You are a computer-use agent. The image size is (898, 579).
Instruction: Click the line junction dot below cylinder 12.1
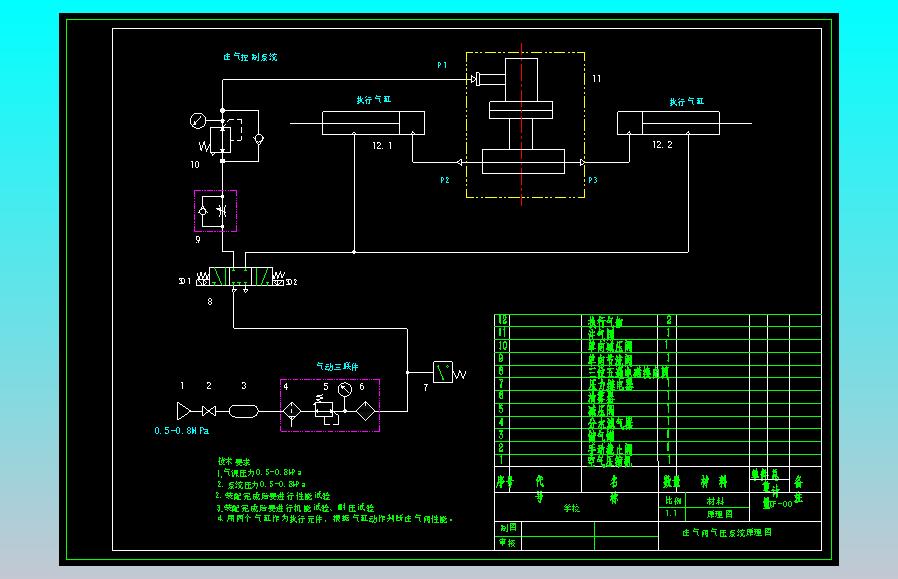pos(354,251)
